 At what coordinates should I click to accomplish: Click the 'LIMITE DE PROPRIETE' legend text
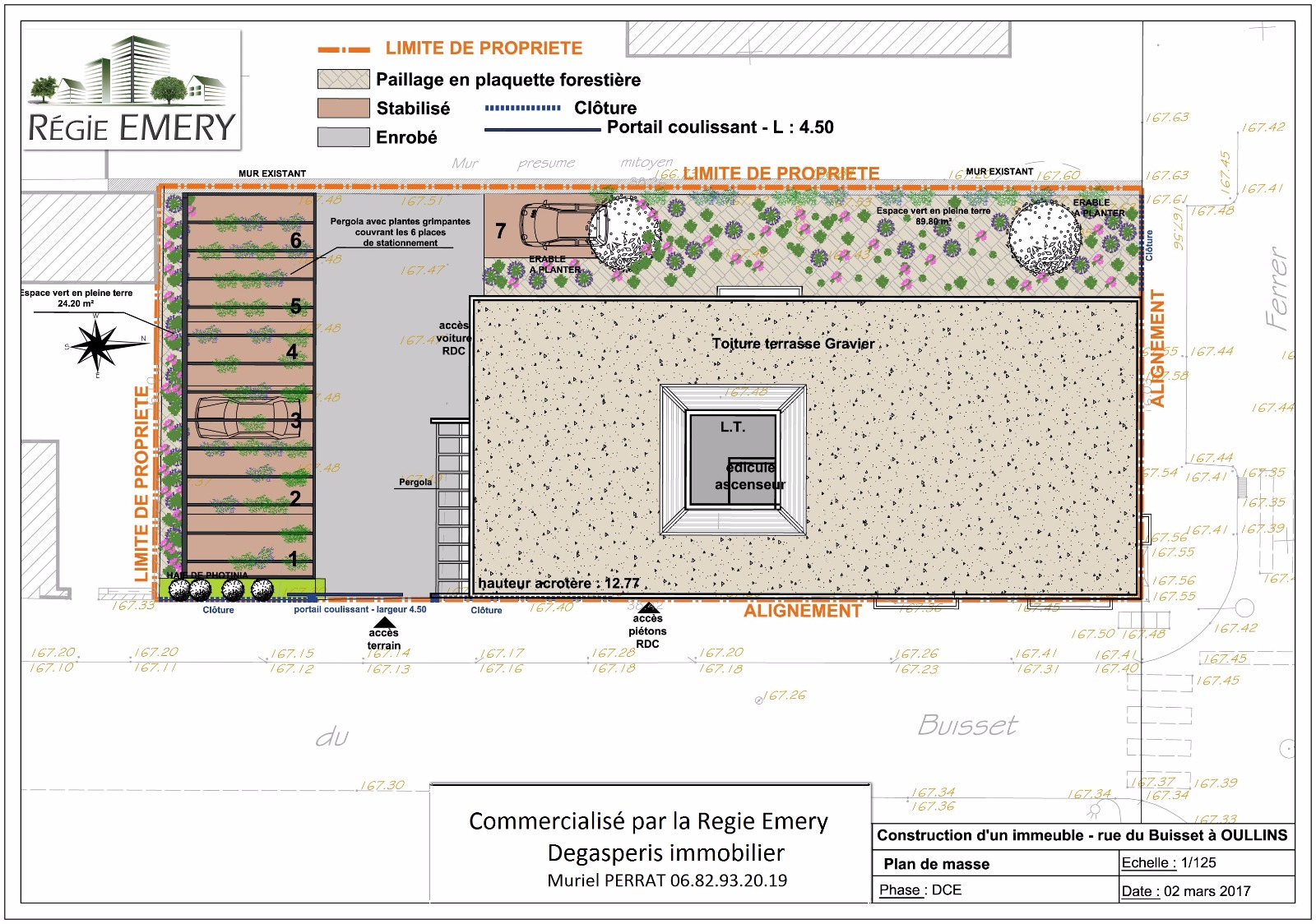point(484,49)
